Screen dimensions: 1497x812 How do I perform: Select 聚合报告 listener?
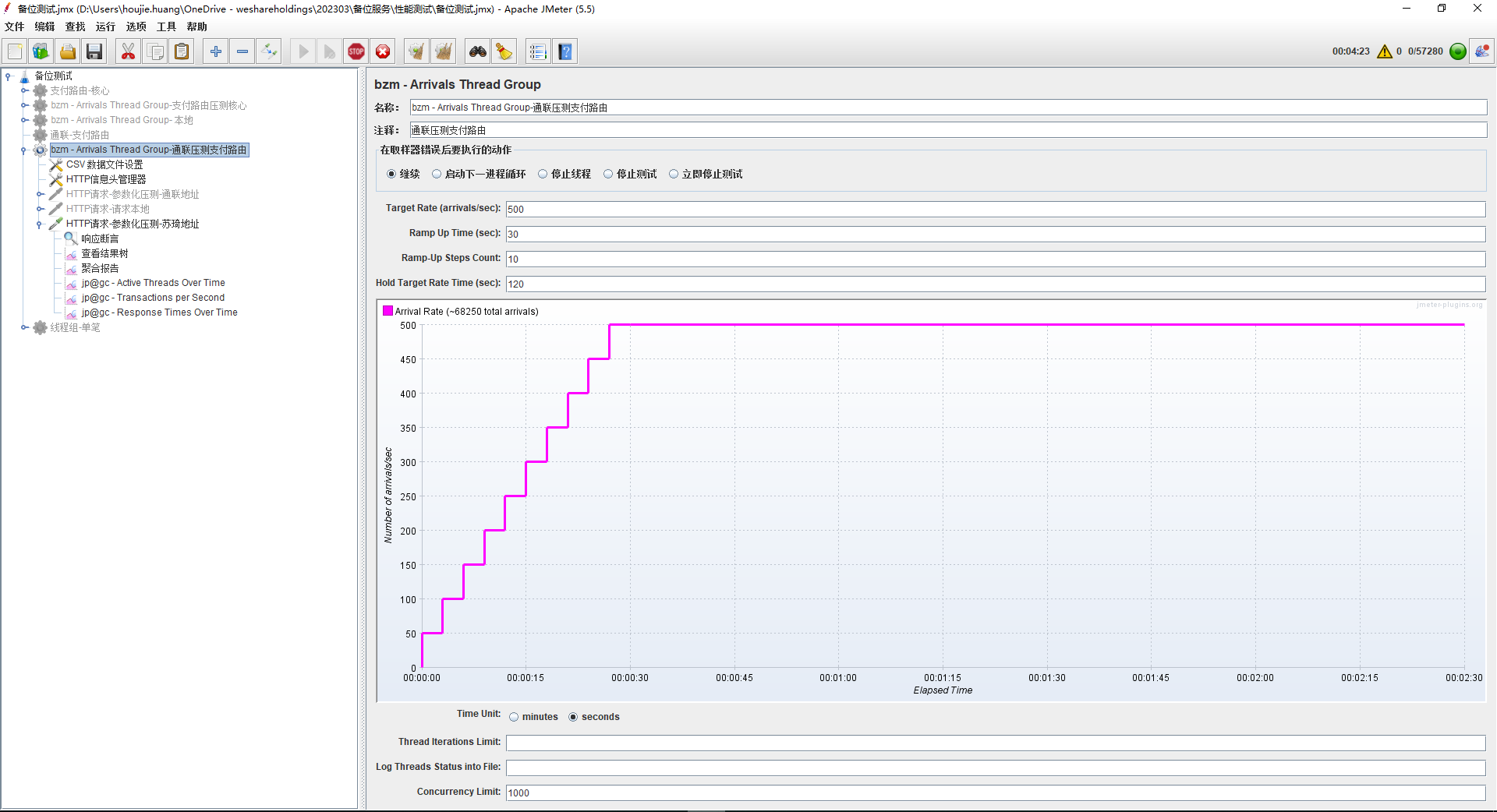[x=100, y=268]
